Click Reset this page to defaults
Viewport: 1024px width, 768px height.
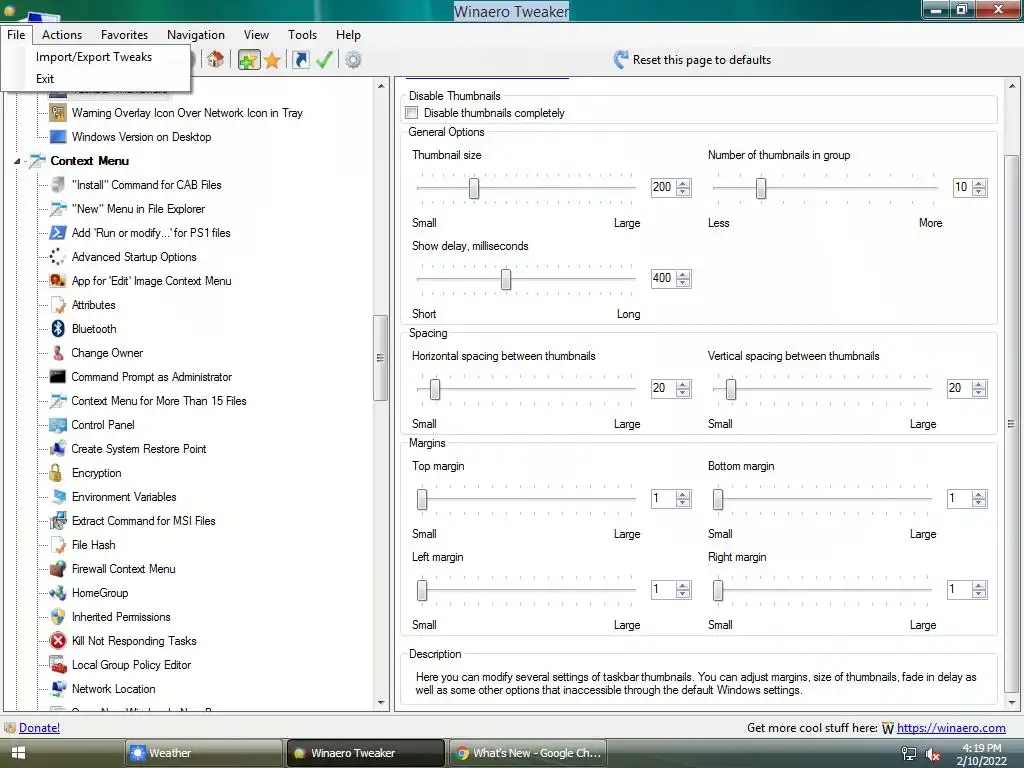692,59
